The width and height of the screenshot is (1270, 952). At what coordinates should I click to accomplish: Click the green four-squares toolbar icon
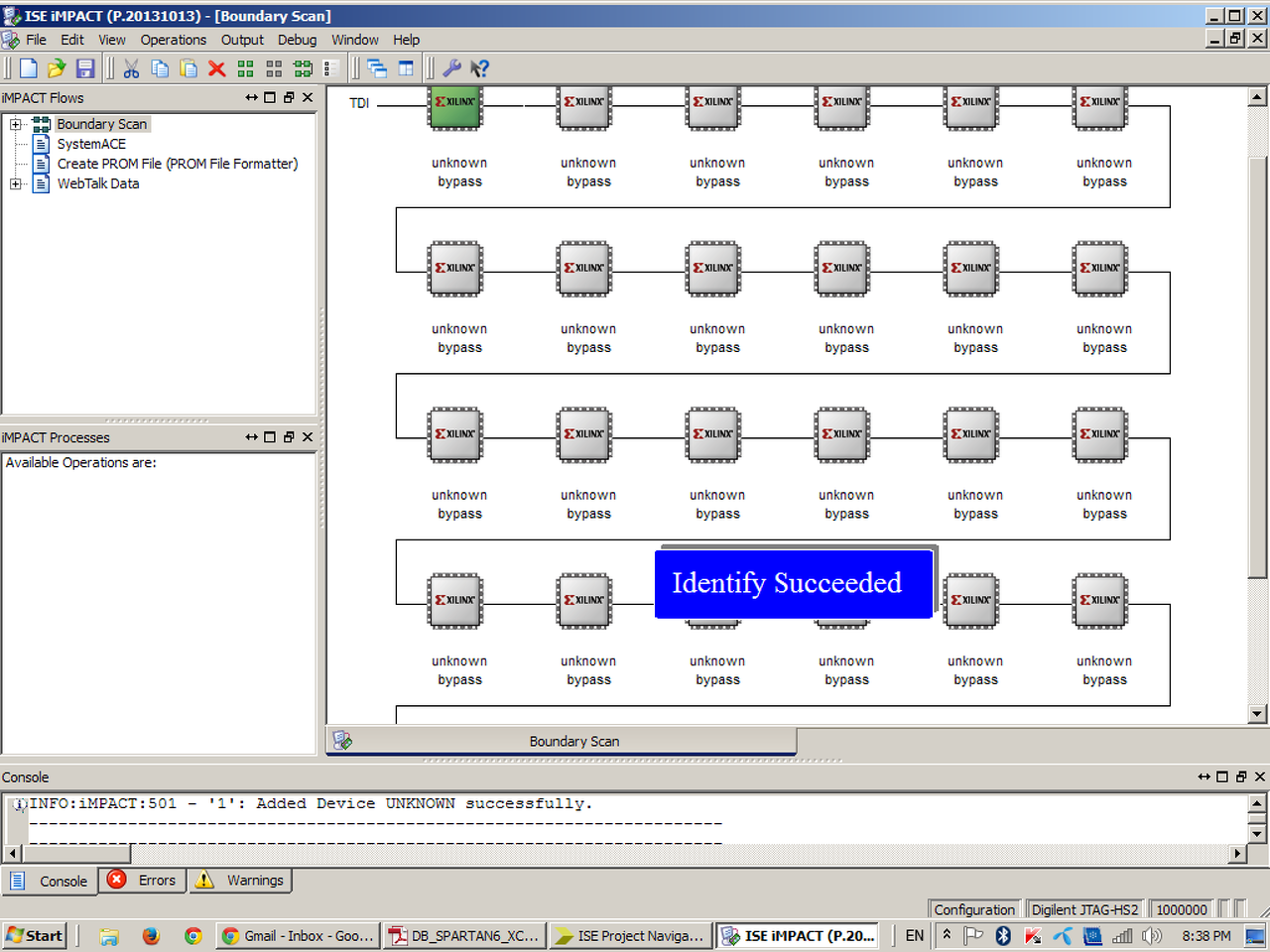246,68
